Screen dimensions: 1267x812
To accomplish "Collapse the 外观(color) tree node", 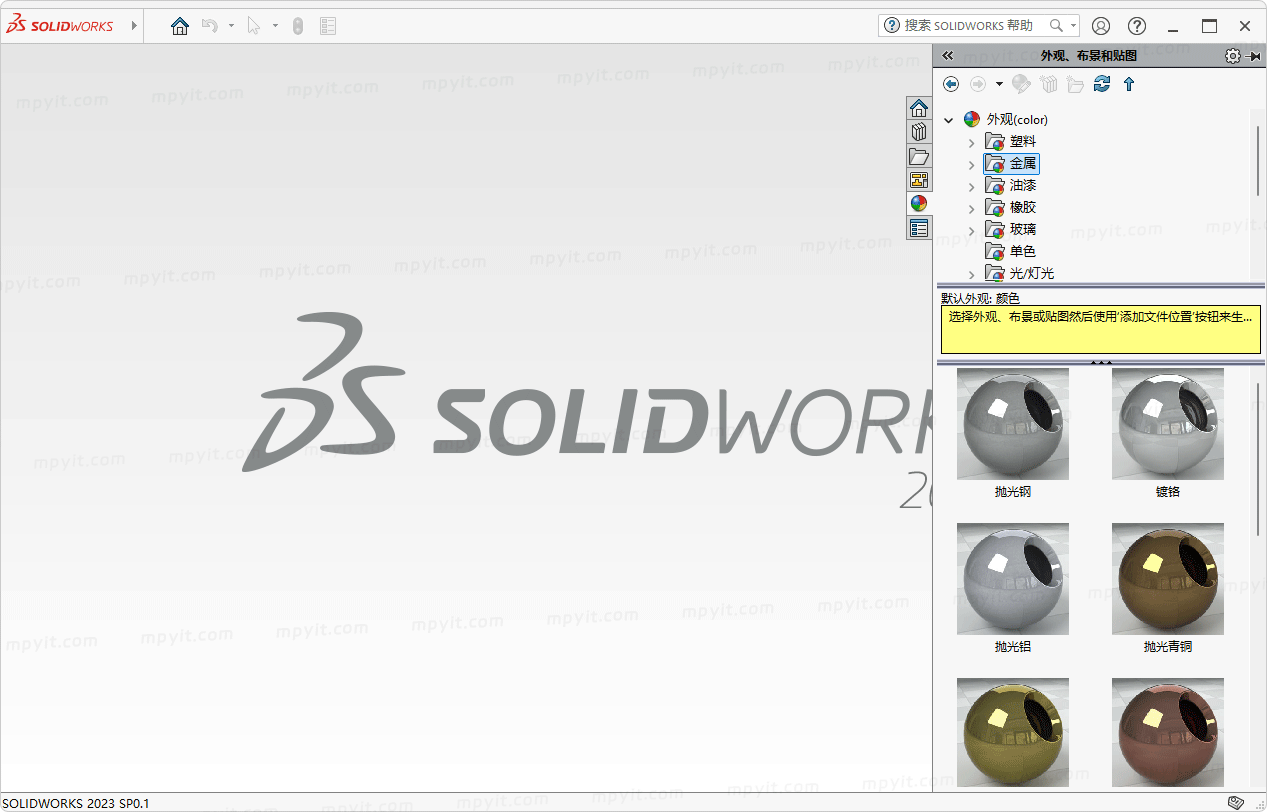I will pyautogui.click(x=949, y=120).
